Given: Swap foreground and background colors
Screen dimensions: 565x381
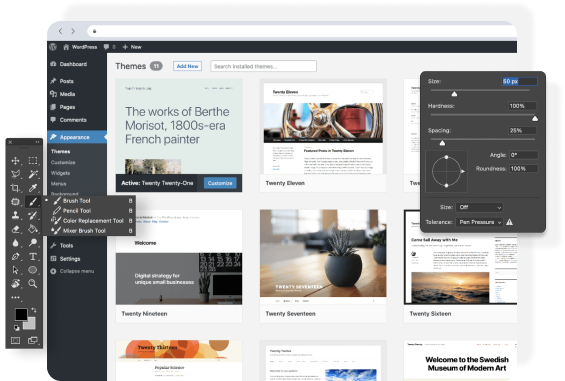Looking at the screenshot, I should pyautogui.click(x=34, y=310).
